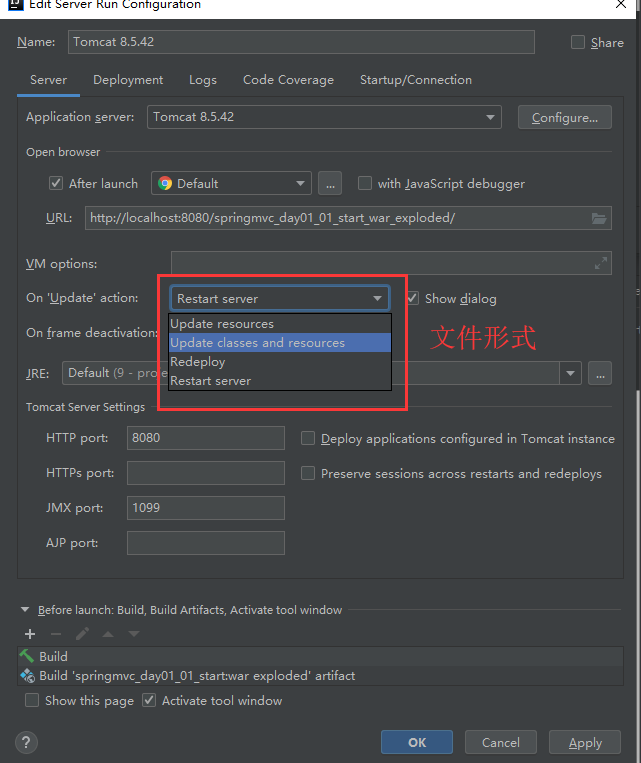Open the Default browser dropdown

click(231, 183)
